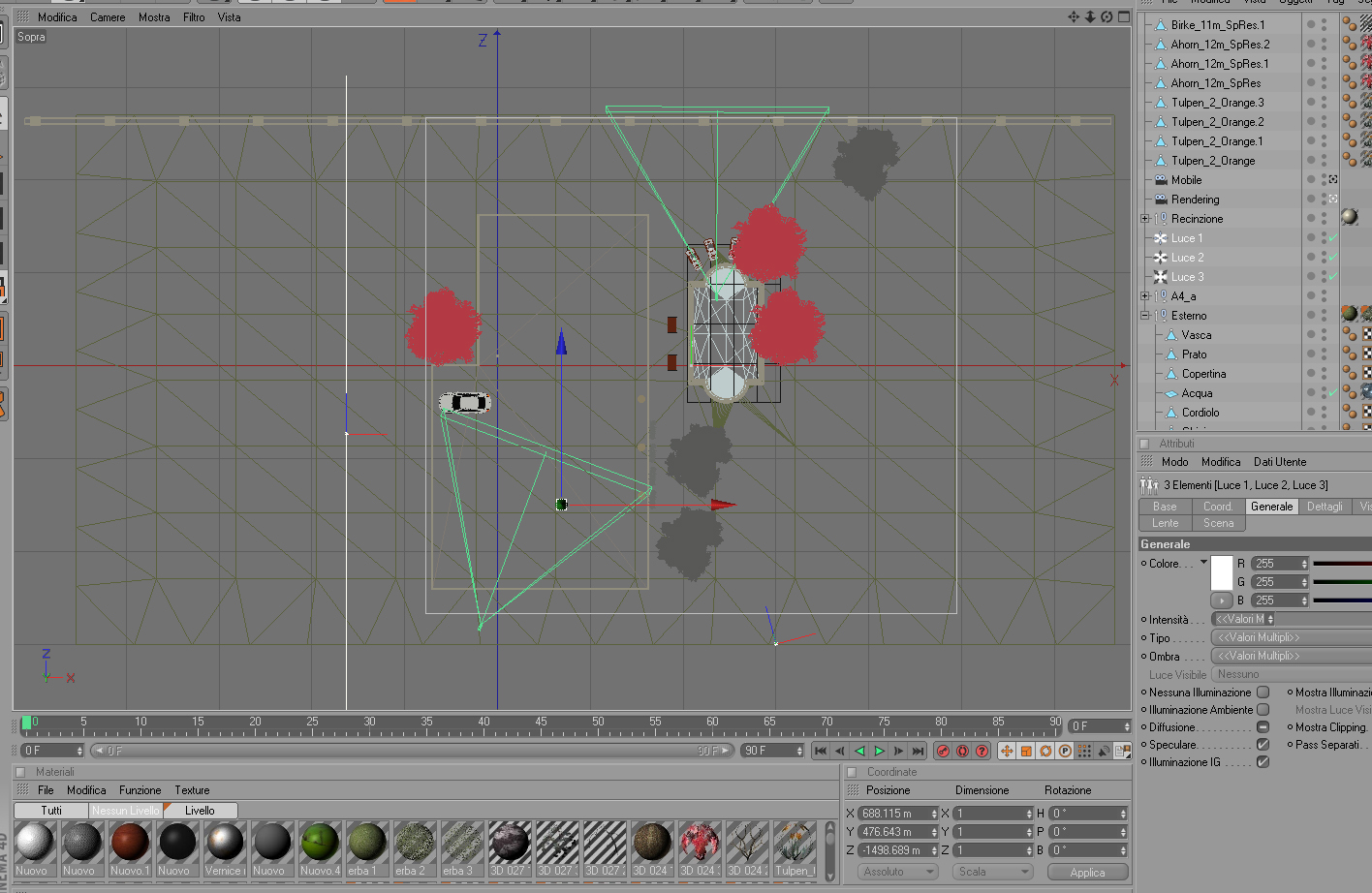Expand color chooser arrow button below swatch

click(x=1222, y=600)
